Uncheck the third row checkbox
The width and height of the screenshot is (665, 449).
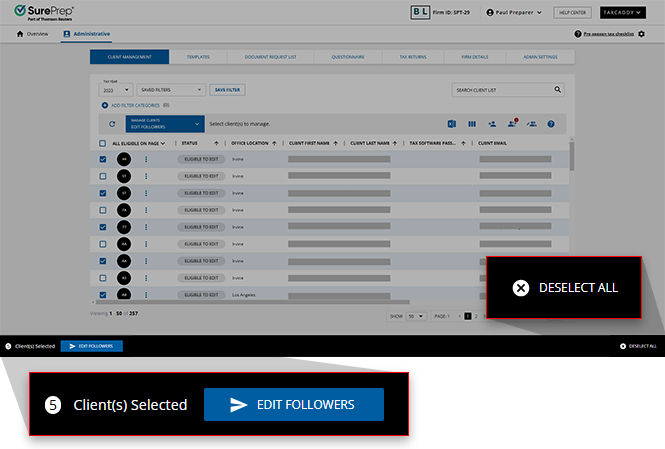pyautogui.click(x=103, y=193)
